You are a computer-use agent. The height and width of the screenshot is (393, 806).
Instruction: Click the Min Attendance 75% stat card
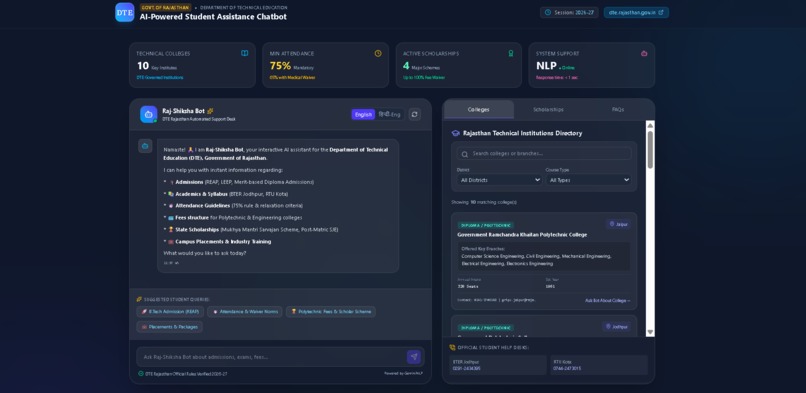click(325, 65)
